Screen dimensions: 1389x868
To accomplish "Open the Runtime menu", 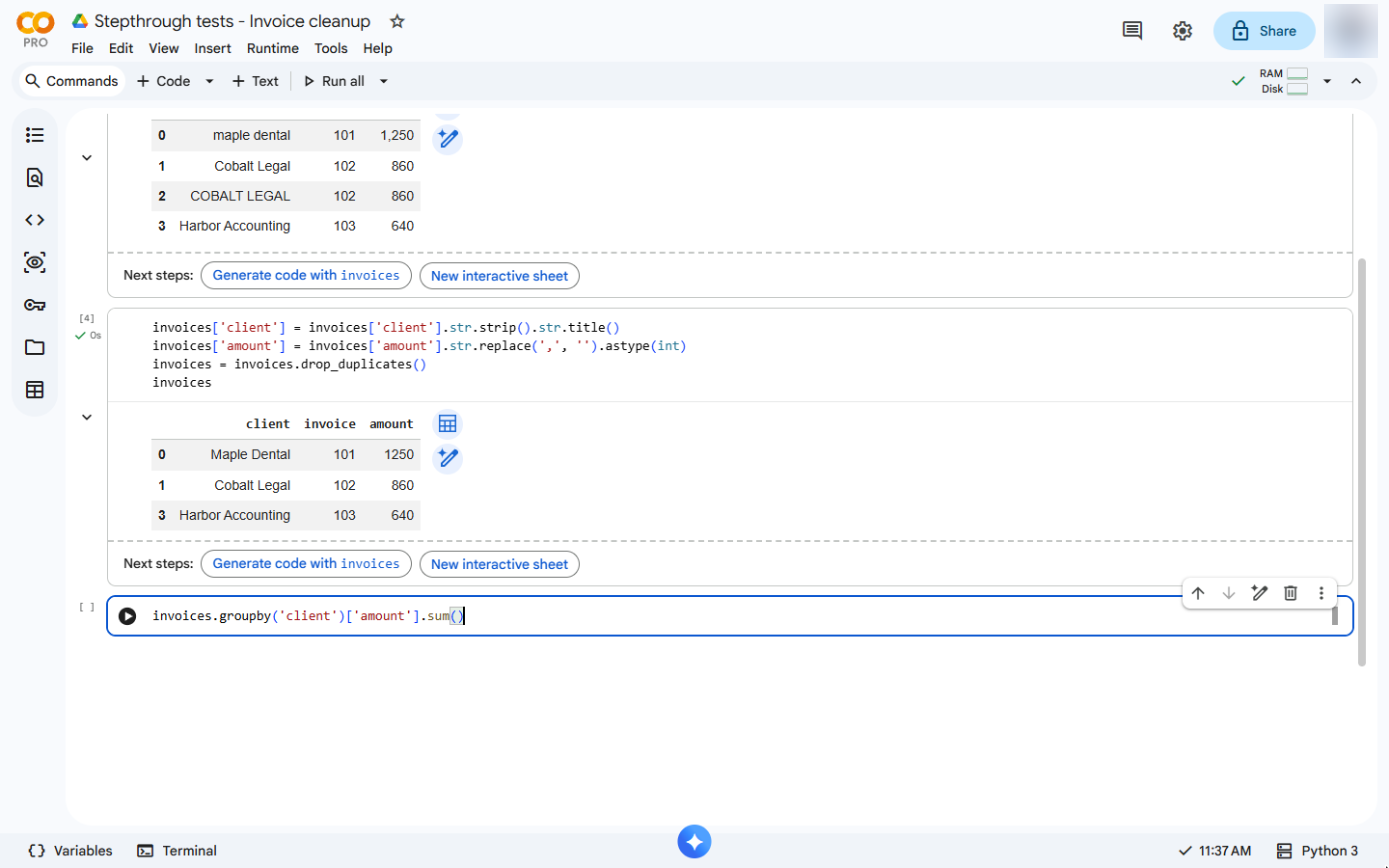I will point(272,48).
